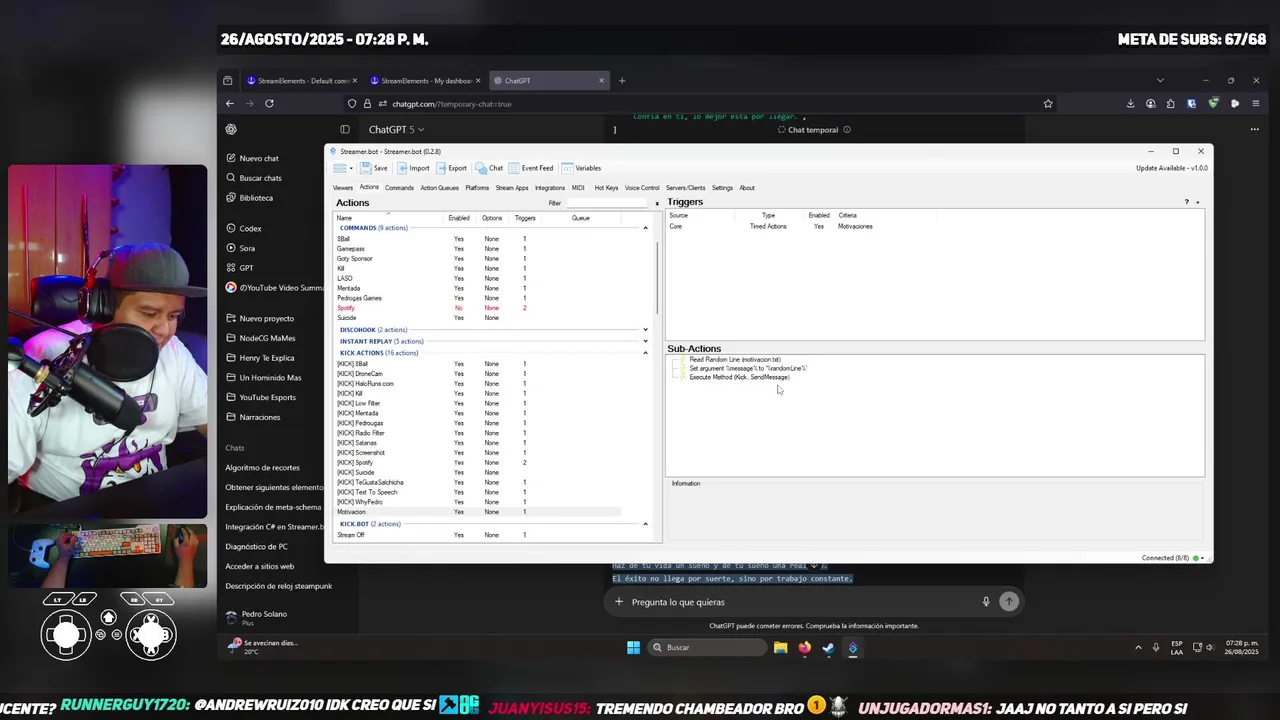
Task: Select the Motivacion action row
Action: coord(478,512)
